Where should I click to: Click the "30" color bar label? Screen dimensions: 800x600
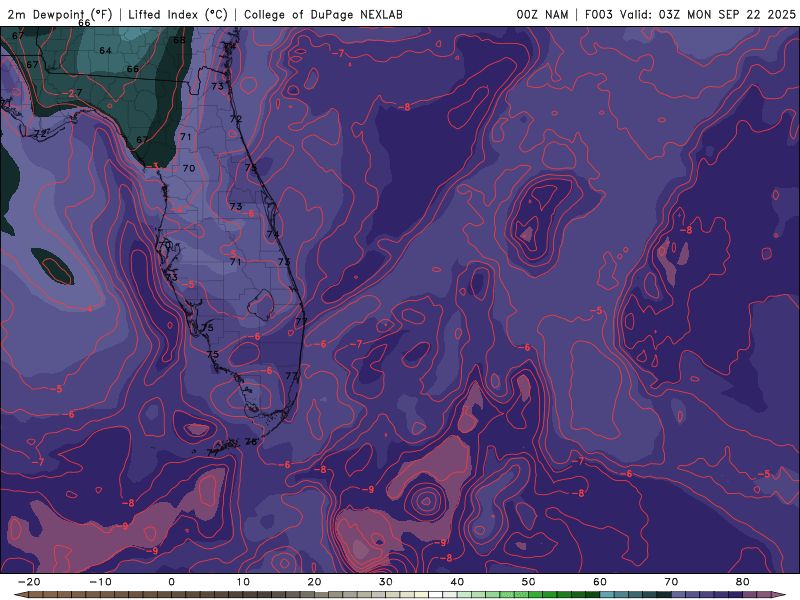[x=386, y=582]
